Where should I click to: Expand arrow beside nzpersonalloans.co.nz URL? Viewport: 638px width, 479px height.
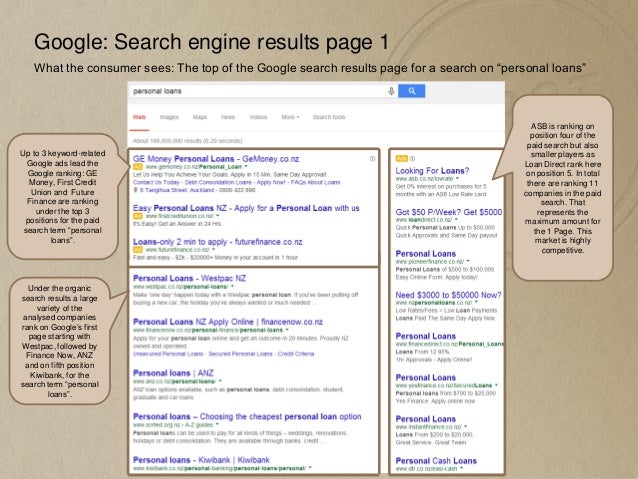[476, 303]
